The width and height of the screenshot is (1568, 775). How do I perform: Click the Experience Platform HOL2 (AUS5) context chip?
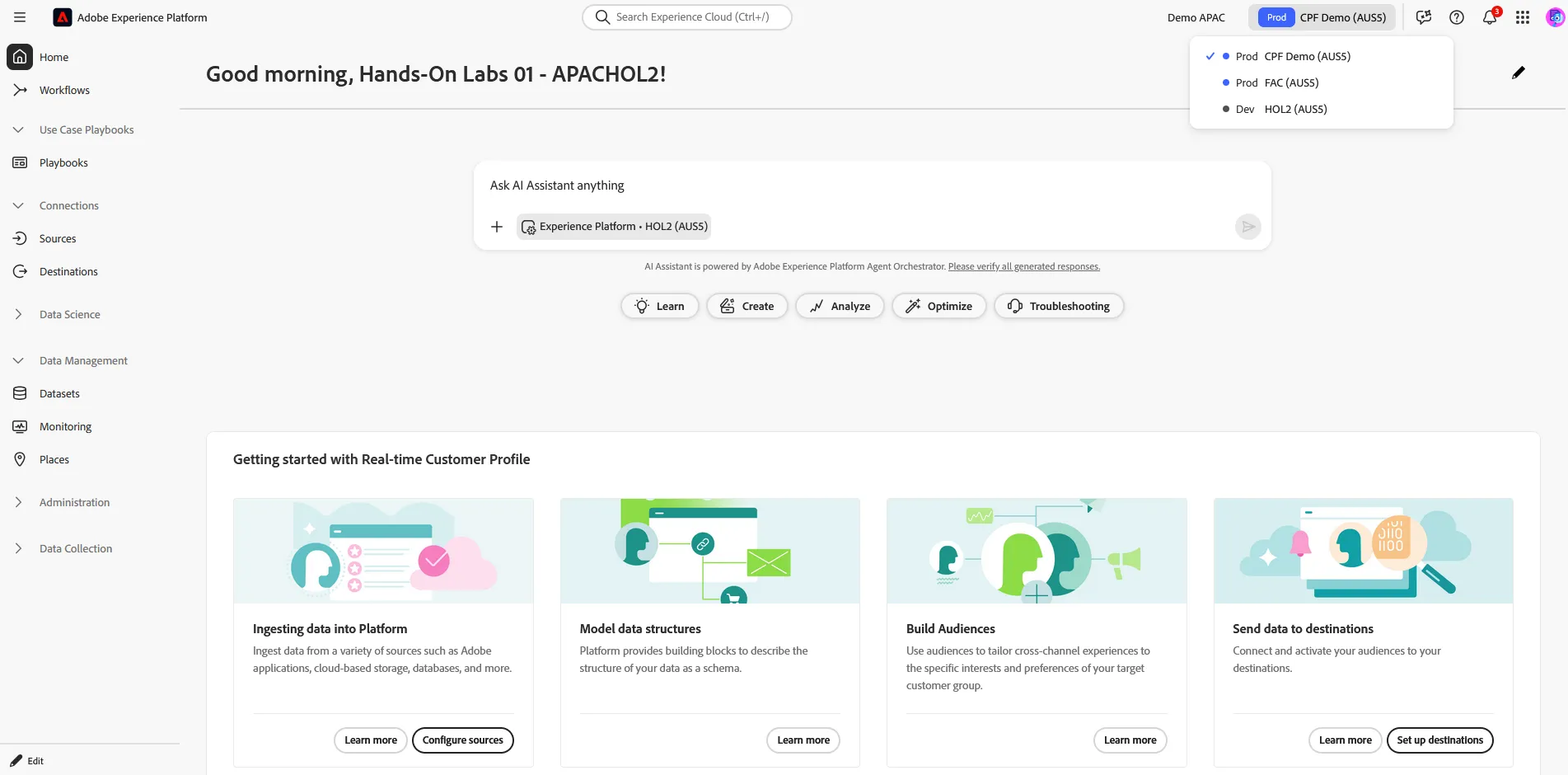[x=614, y=227]
